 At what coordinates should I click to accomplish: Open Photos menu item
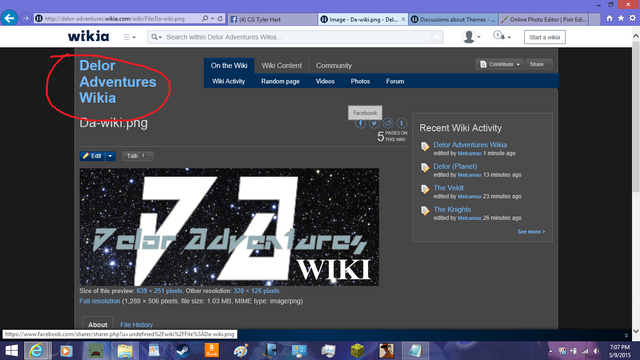pyautogui.click(x=360, y=81)
